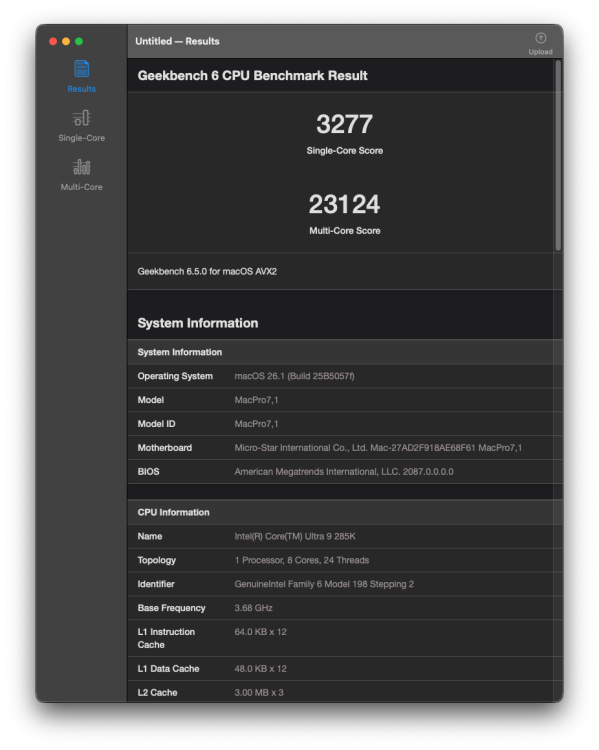Click the 'Single-Core Score' caption

coord(344,151)
